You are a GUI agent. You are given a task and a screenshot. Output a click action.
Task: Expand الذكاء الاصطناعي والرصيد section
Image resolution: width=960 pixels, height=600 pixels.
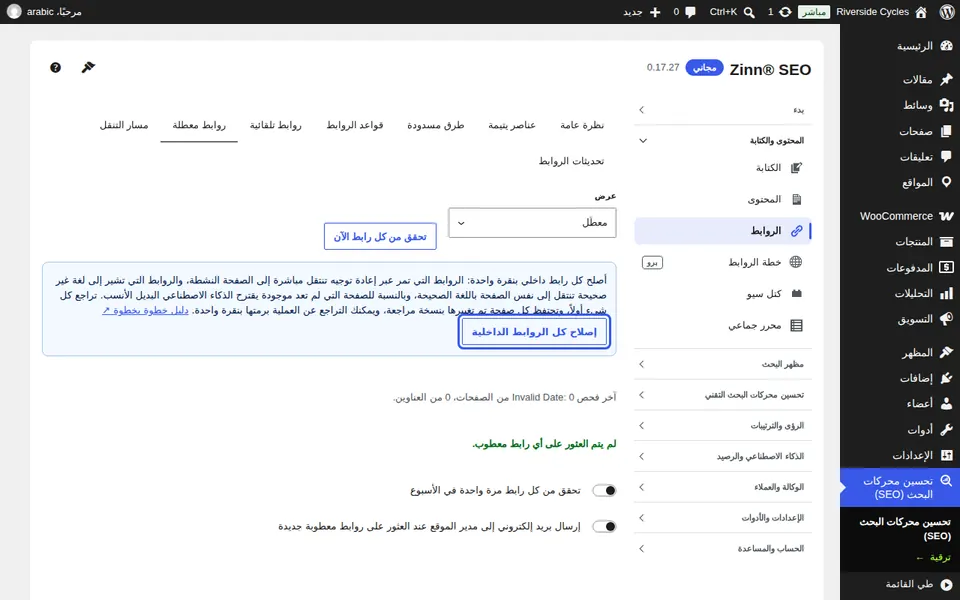723,456
